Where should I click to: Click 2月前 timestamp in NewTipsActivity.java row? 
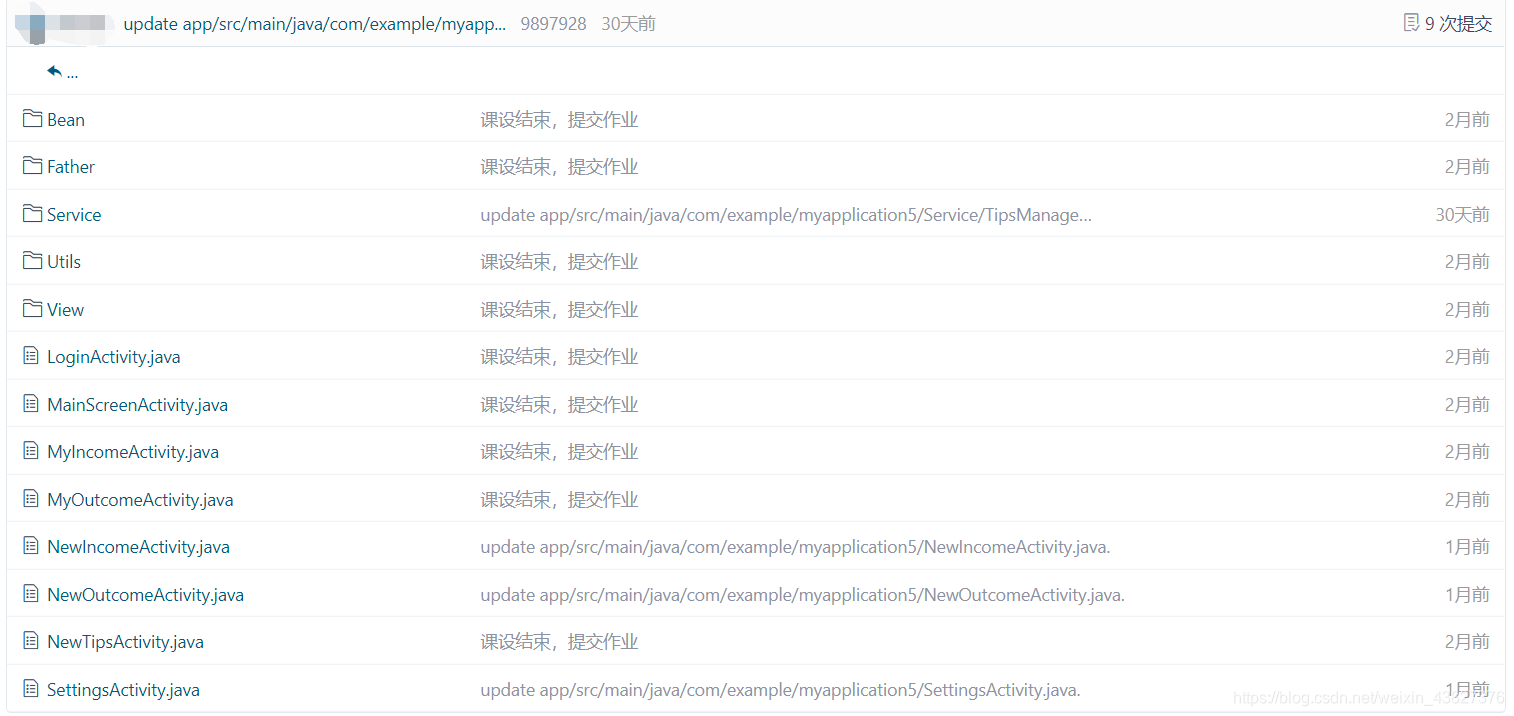coord(1467,642)
